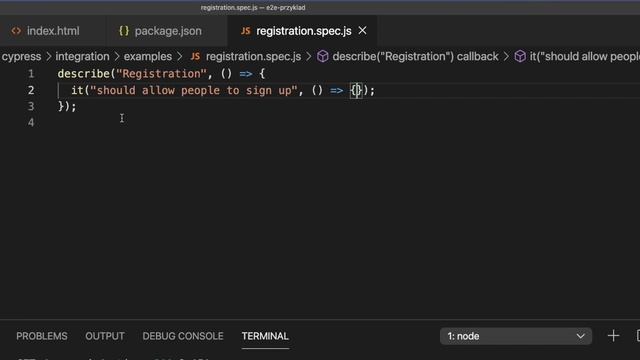The height and width of the screenshot is (360, 640).
Task: Click line number 2 in the gutter
Action: click(31, 90)
